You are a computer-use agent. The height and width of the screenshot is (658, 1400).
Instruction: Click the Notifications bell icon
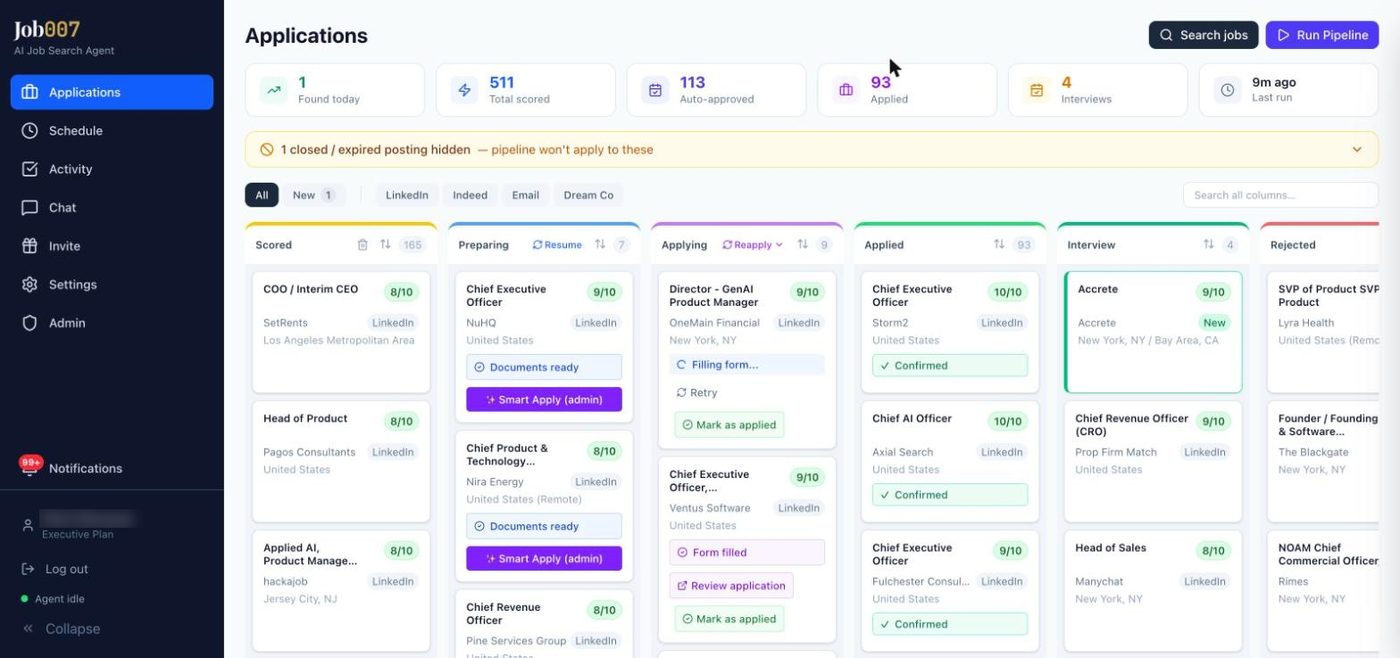tap(30, 466)
